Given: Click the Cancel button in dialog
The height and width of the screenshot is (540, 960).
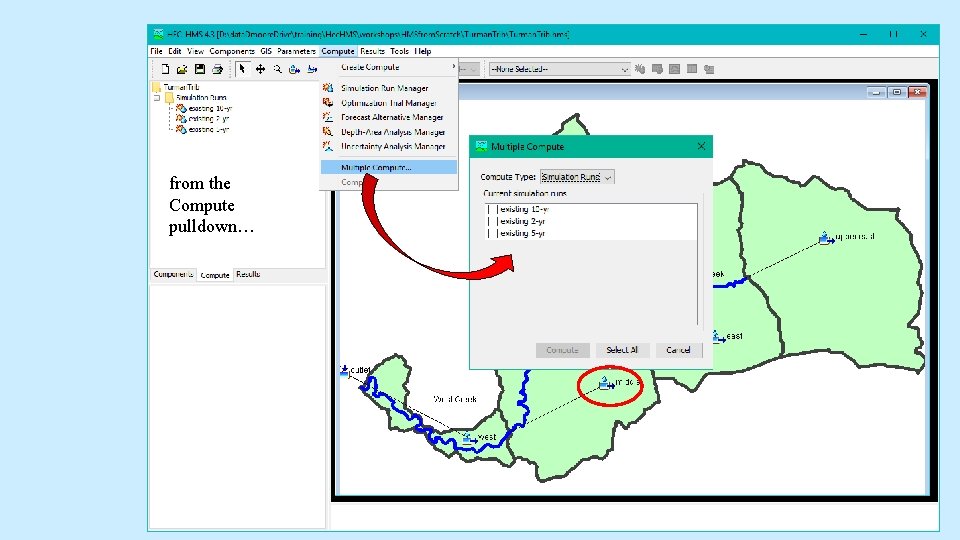Looking at the screenshot, I should pos(678,350).
